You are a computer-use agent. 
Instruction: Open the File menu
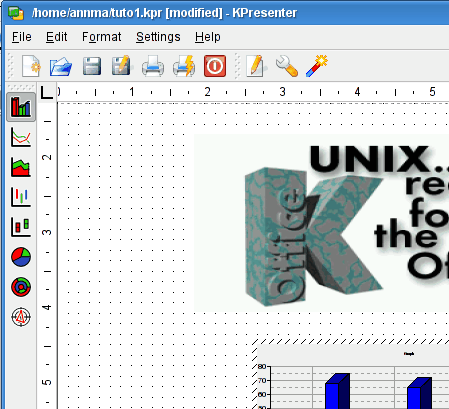tap(22, 37)
